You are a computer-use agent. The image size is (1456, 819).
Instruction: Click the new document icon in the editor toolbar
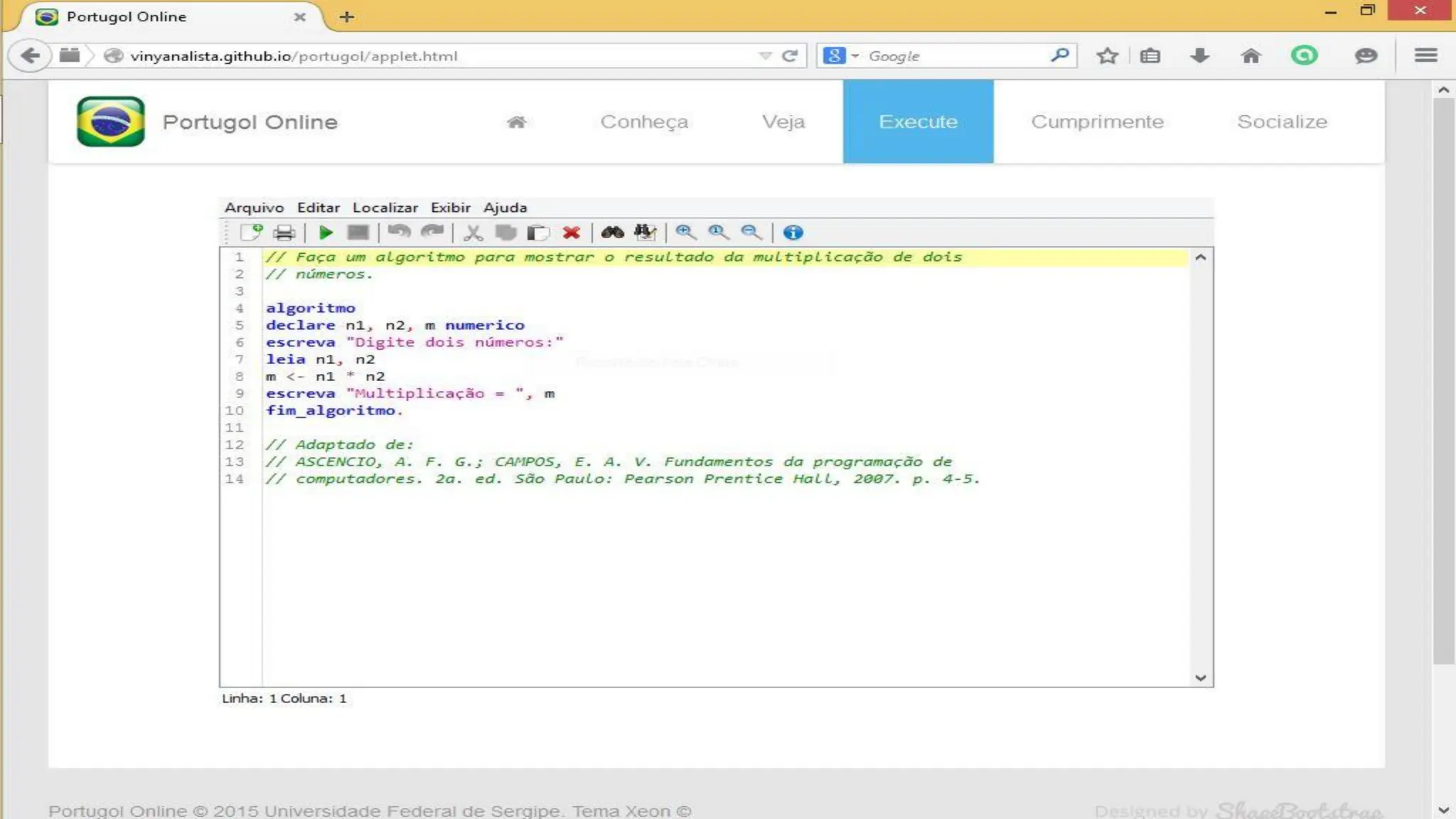pos(251,232)
